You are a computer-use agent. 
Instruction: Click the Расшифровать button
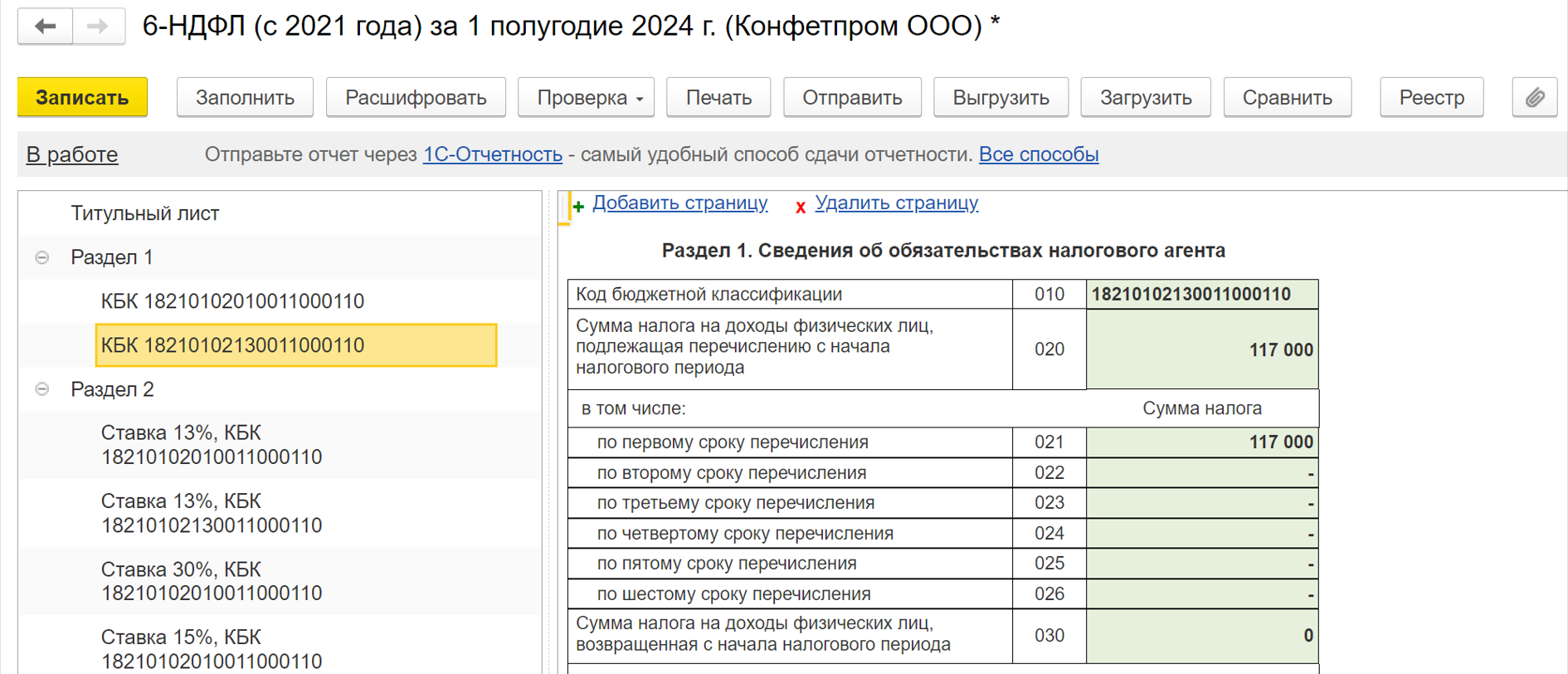point(416,97)
